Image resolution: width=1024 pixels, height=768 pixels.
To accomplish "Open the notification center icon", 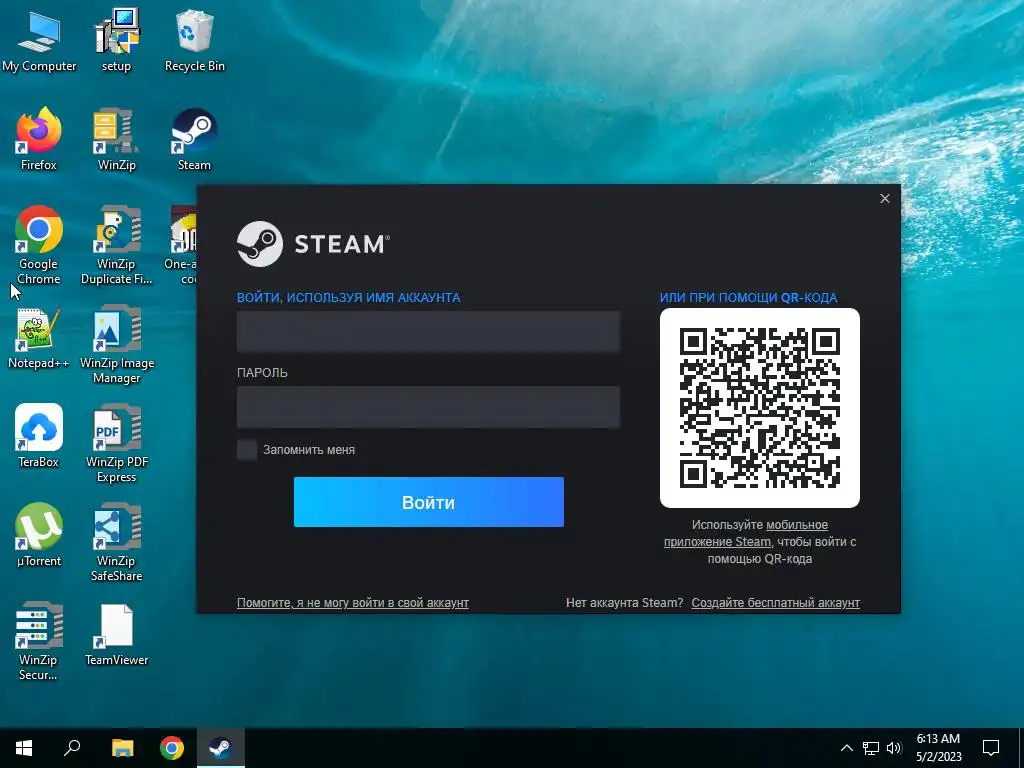I will coord(991,748).
